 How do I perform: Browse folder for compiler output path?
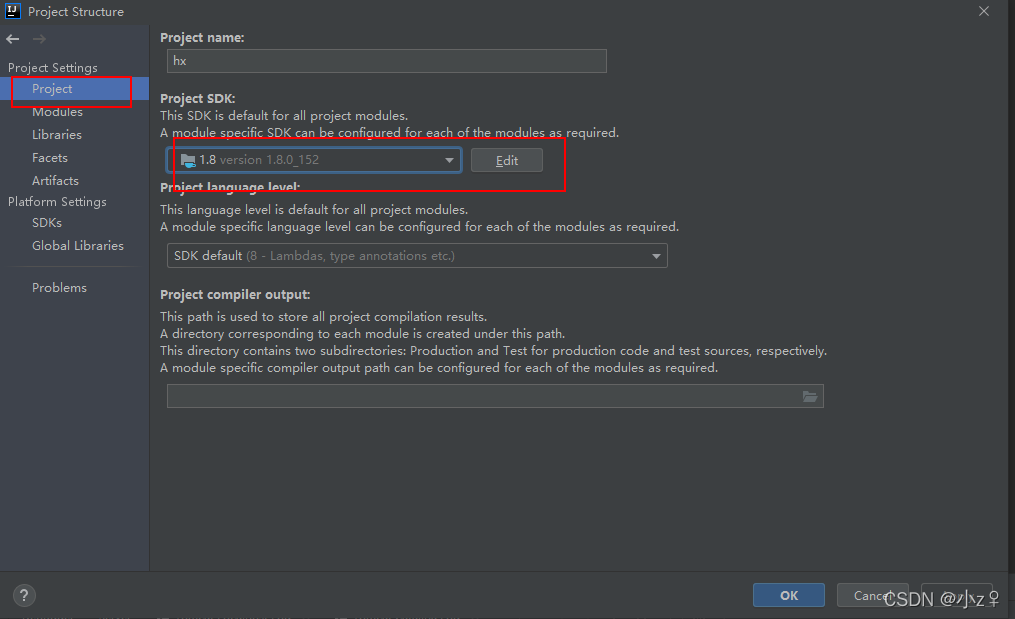click(809, 396)
